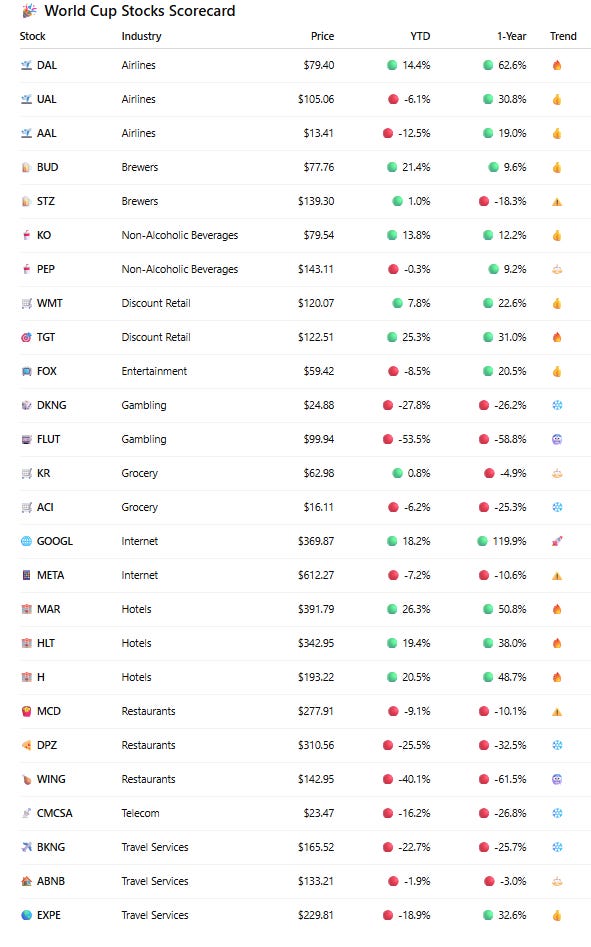The width and height of the screenshot is (591, 947).
Task: Click the pizza icon next to DPZ
Action: pos(27,745)
